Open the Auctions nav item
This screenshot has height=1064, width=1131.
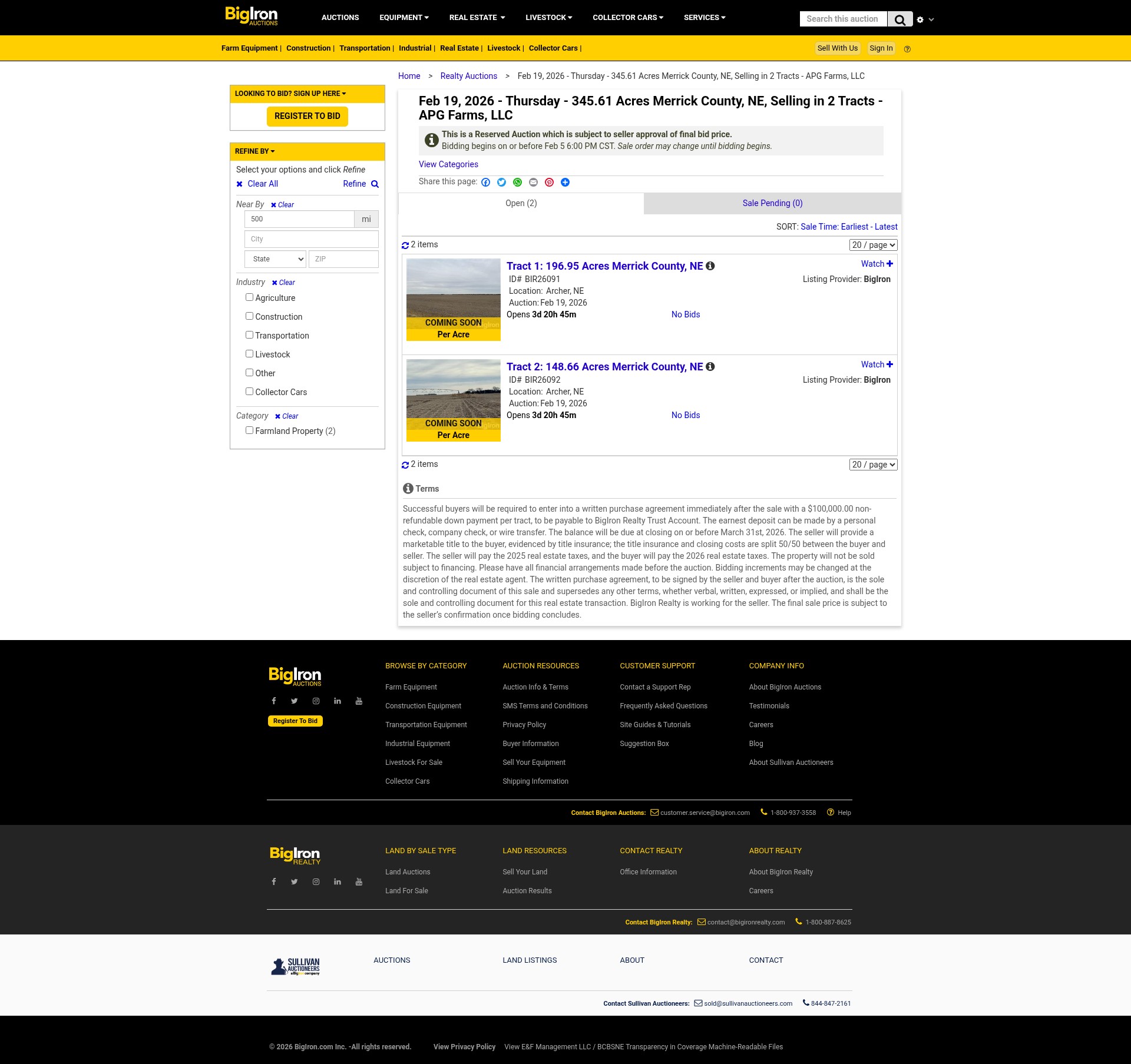(340, 18)
